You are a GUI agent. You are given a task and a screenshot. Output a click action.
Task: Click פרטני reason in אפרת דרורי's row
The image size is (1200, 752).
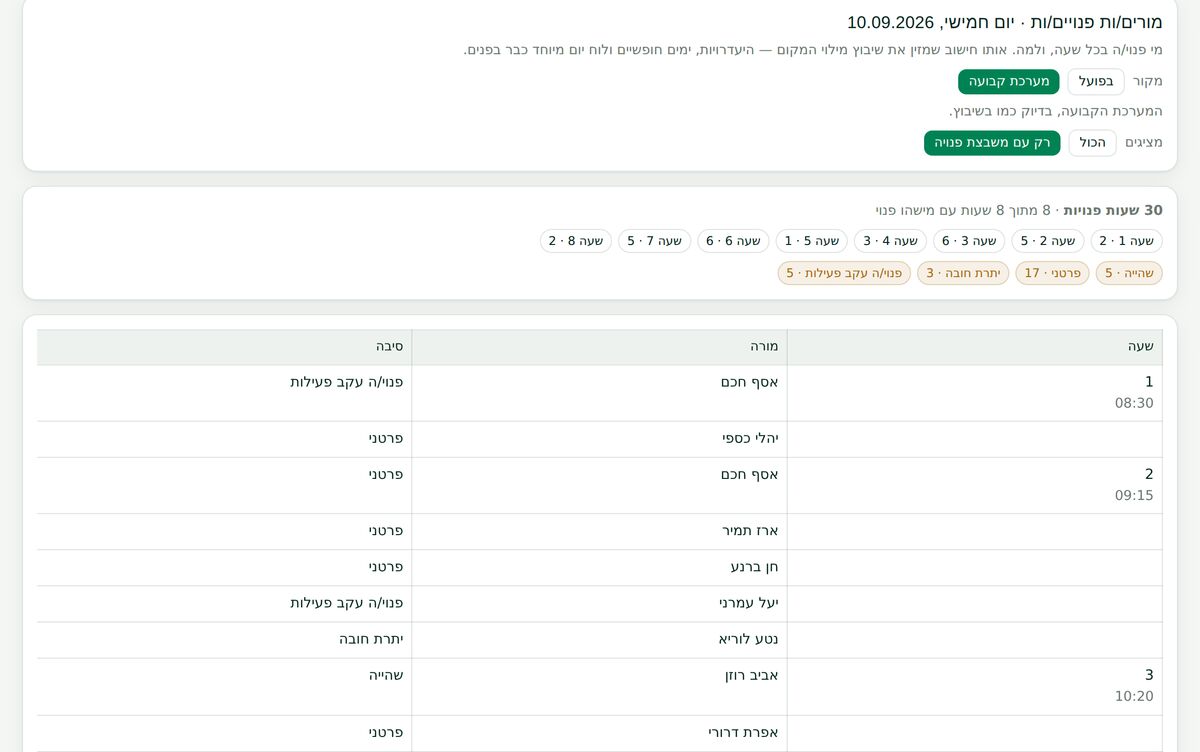386,732
